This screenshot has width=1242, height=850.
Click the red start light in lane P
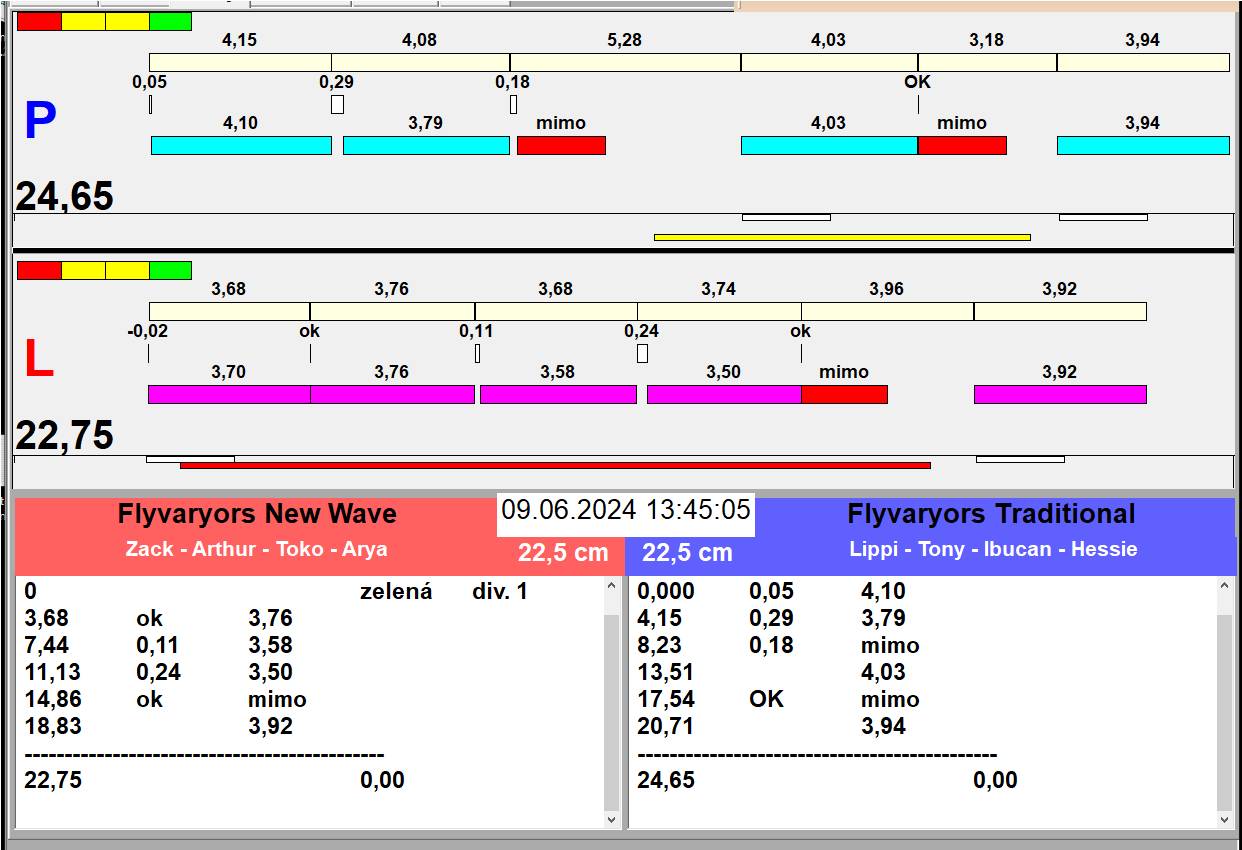39,21
